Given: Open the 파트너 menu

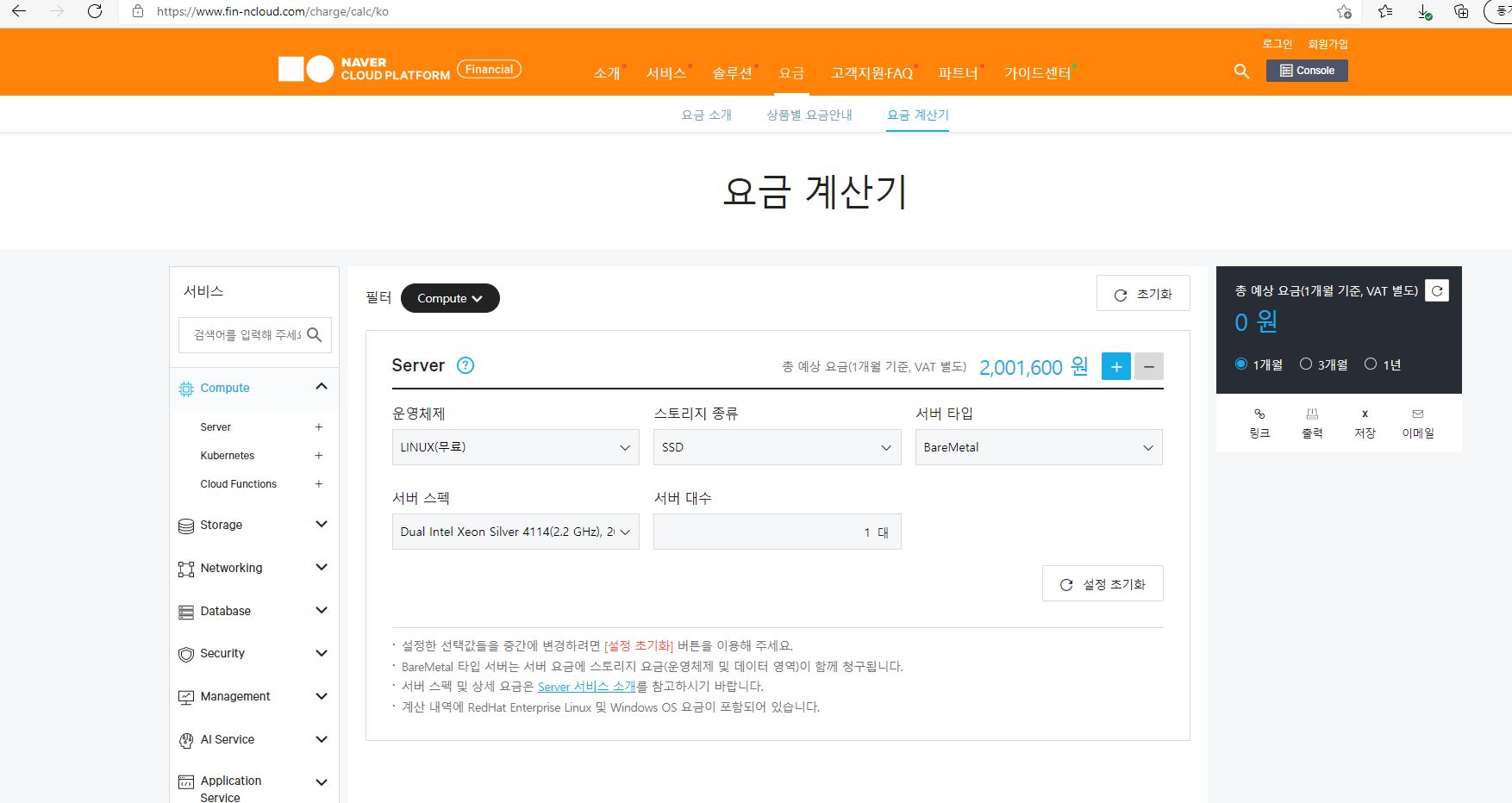Looking at the screenshot, I should [x=958, y=73].
